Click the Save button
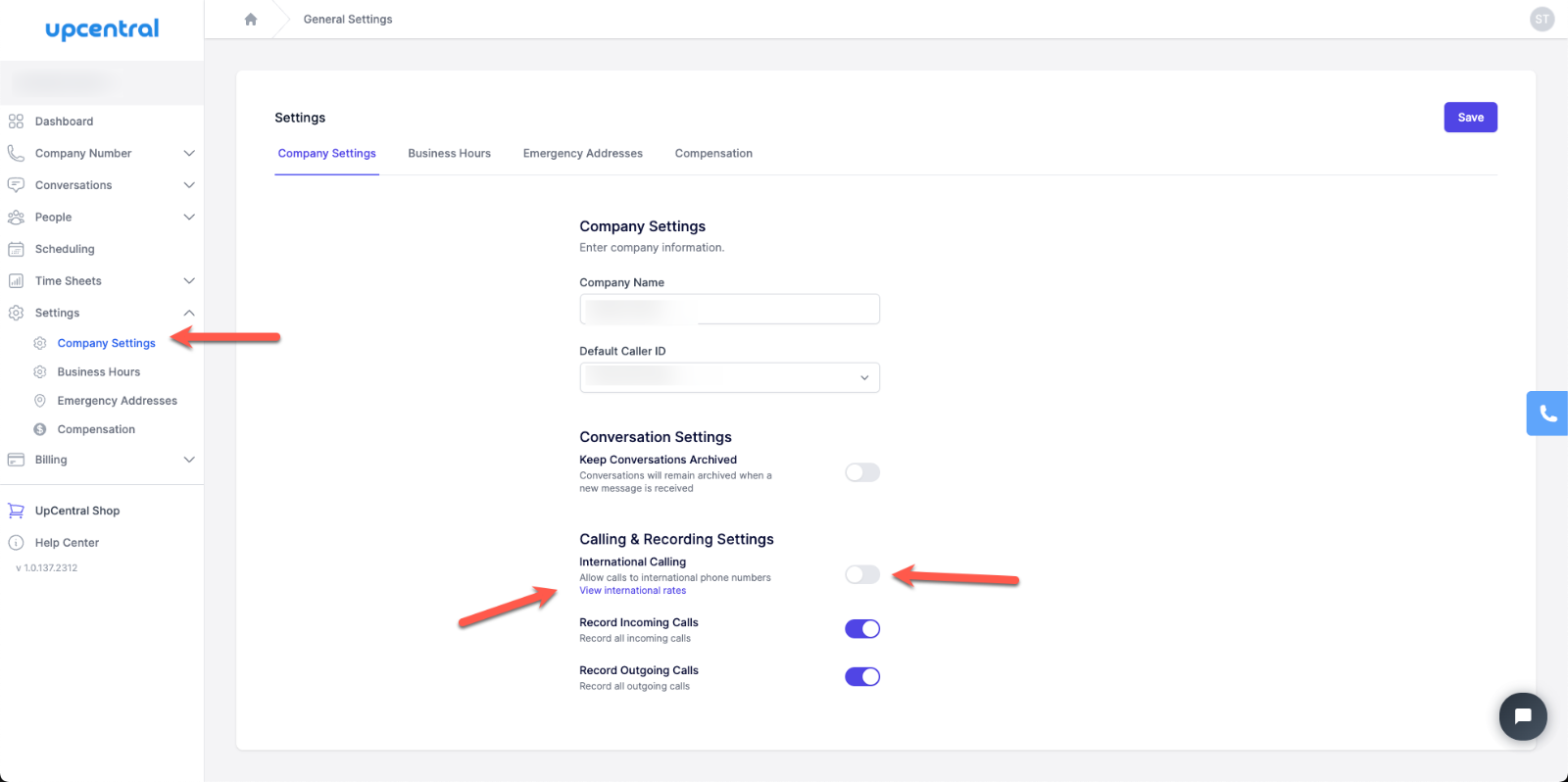This screenshot has height=782, width=1568. (1470, 118)
